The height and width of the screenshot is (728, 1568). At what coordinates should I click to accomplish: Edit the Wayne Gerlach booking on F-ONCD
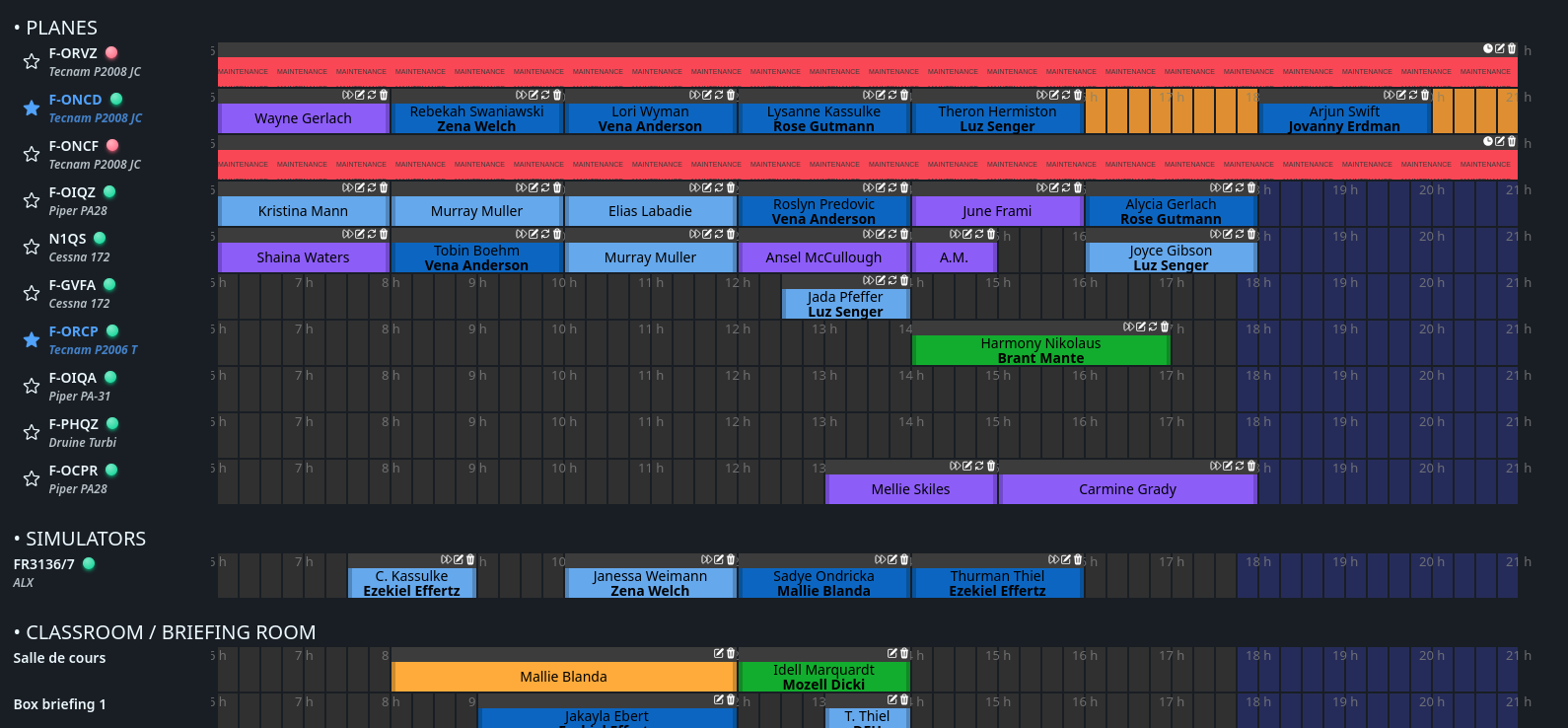(x=359, y=96)
